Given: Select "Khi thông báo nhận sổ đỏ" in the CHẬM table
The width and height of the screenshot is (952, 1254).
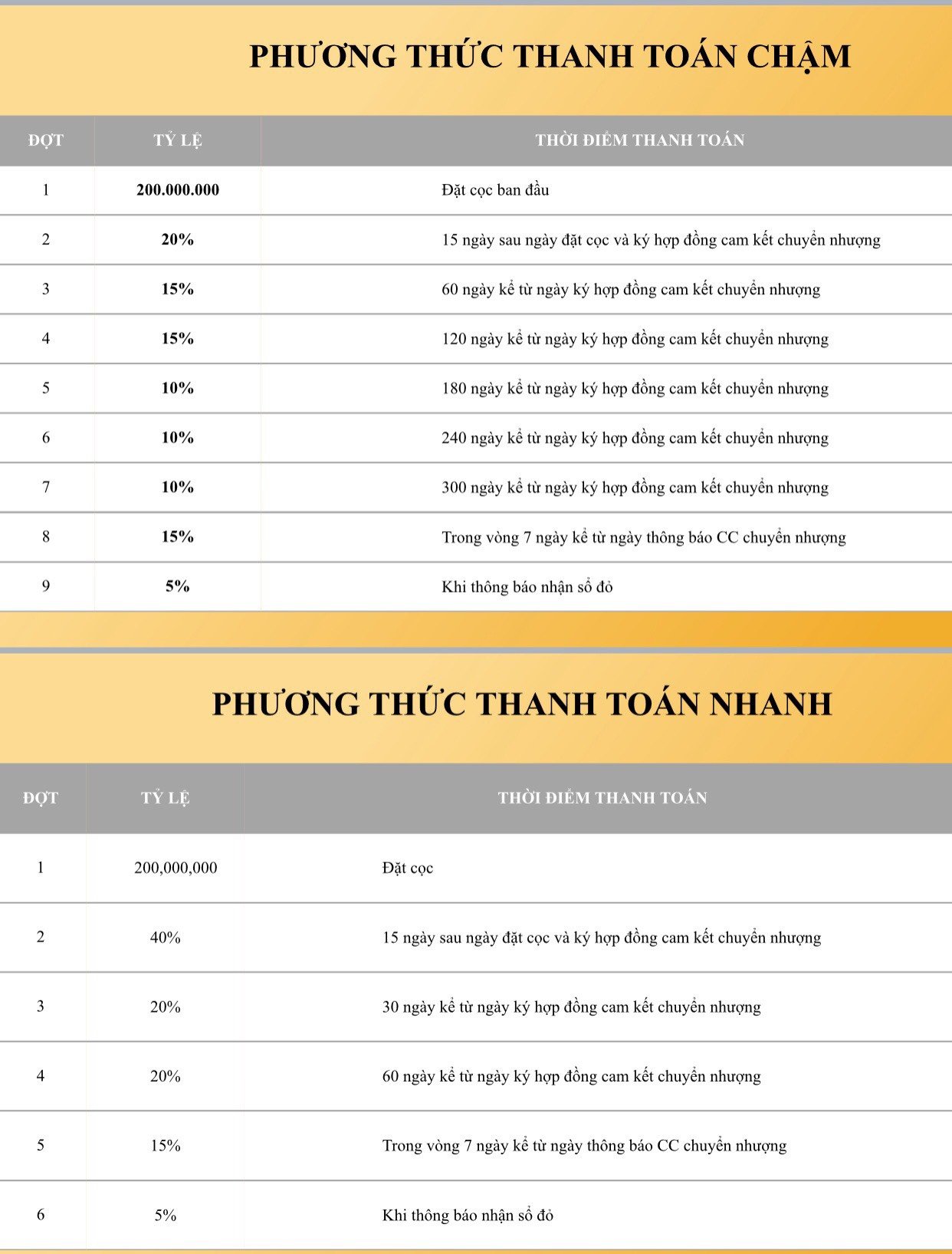Looking at the screenshot, I should [x=527, y=587].
